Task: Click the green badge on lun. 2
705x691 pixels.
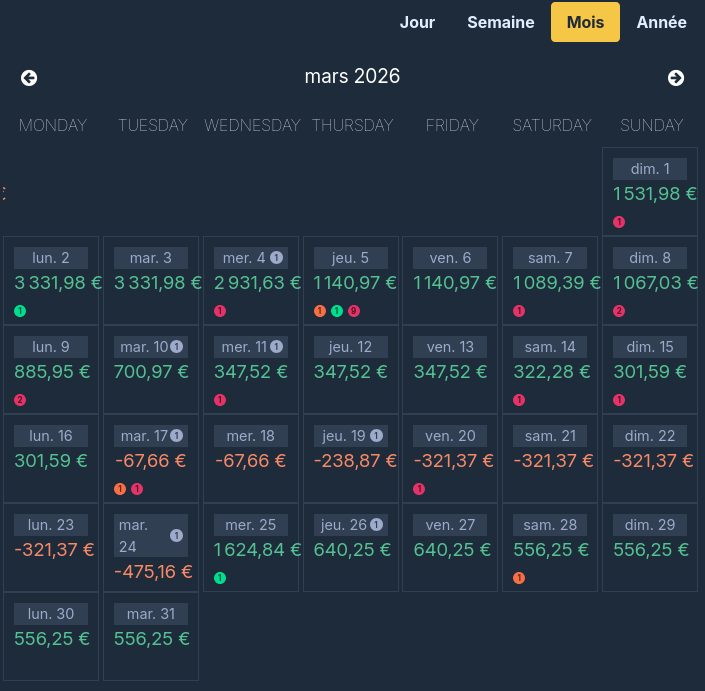Action: click(20, 311)
